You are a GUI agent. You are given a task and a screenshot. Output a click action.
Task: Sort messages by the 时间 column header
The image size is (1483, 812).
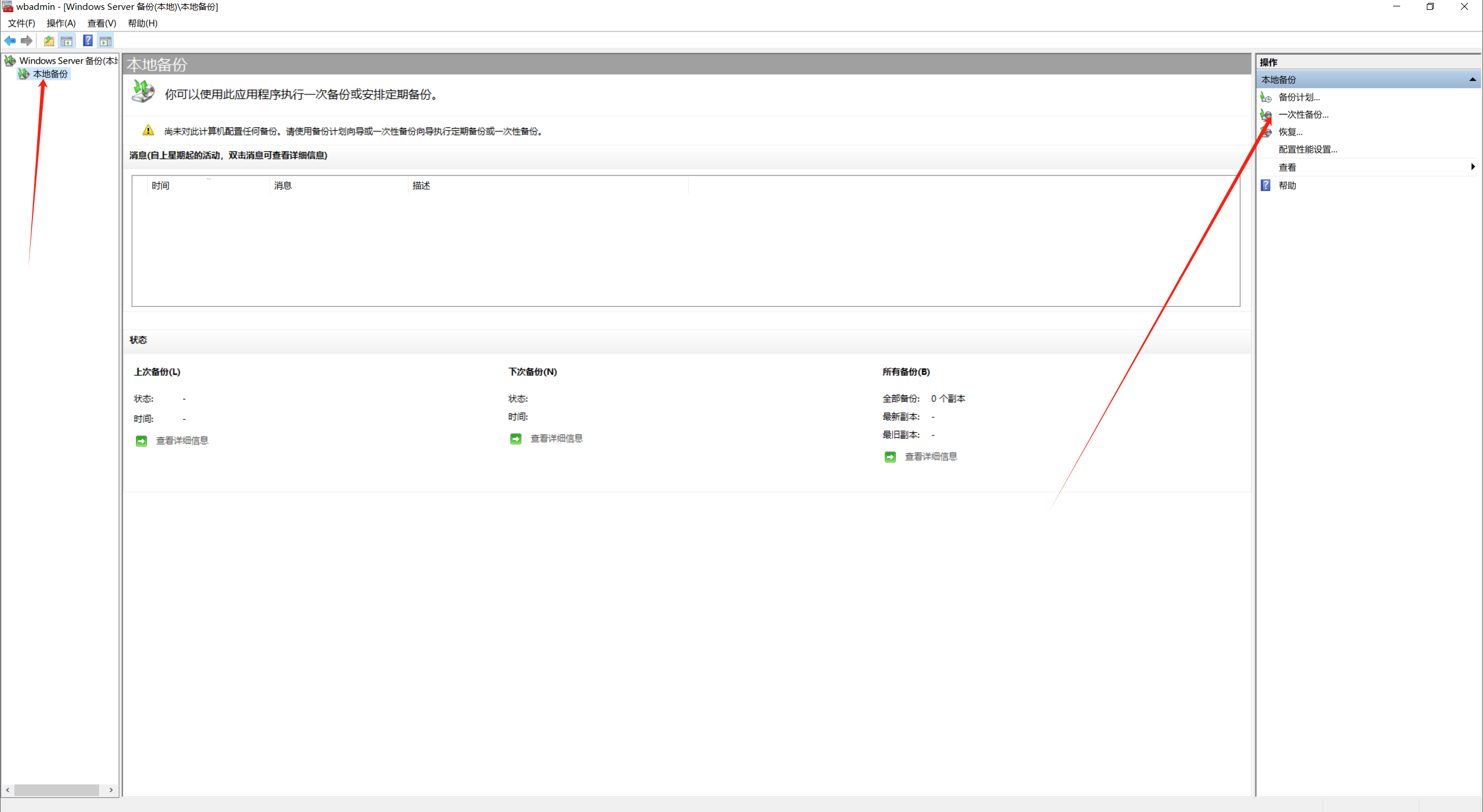pyautogui.click(x=160, y=185)
